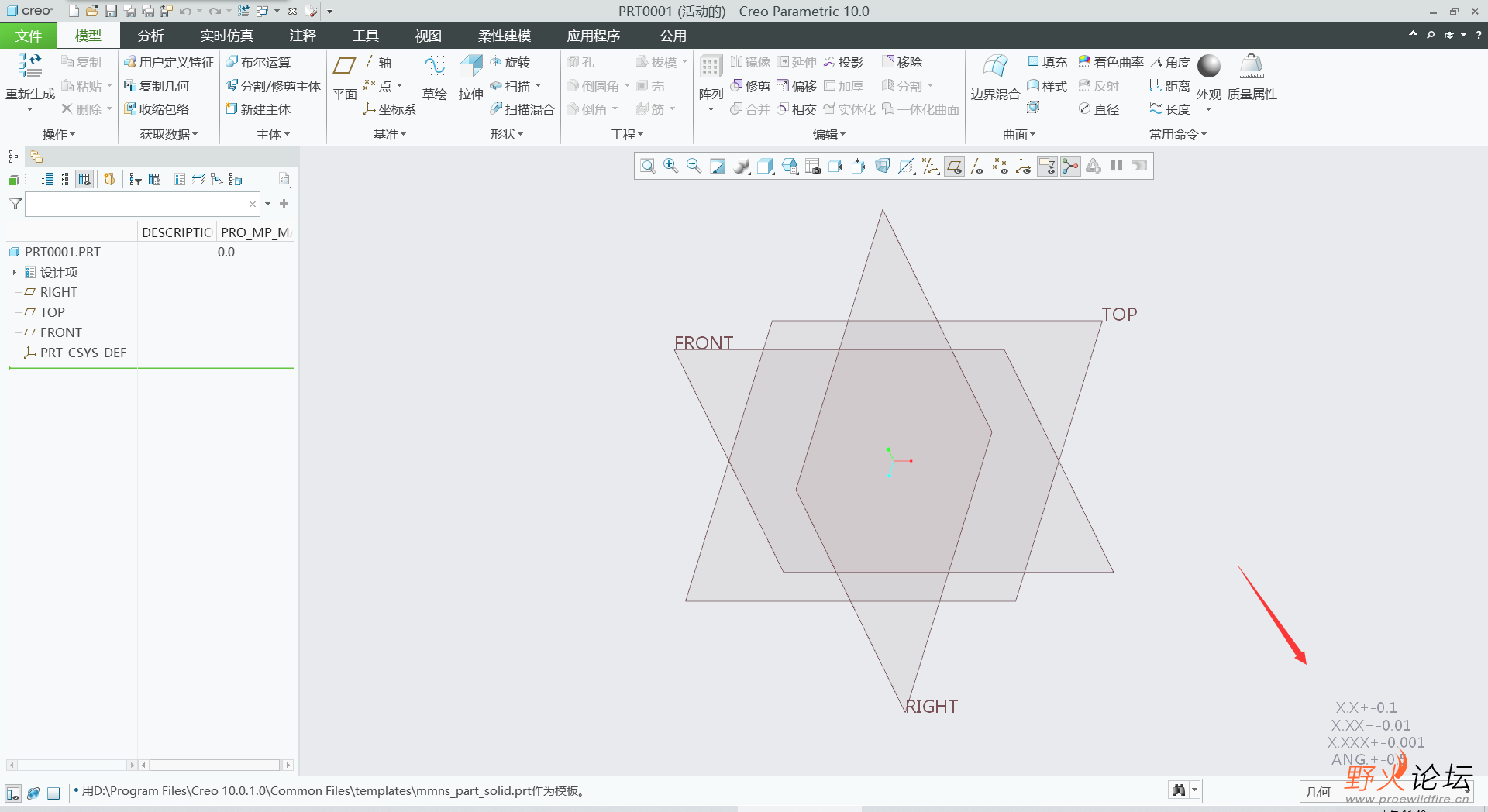This screenshot has height=812, width=1488.
Task: Click the find binoculars icon in status bar
Action: 1179,790
